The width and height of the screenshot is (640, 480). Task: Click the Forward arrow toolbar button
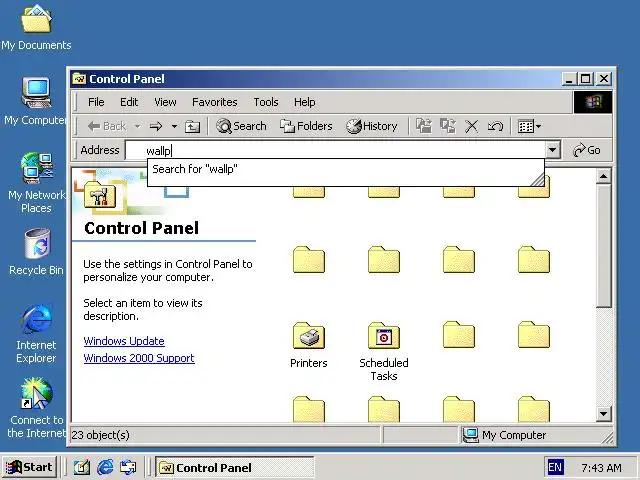coord(156,126)
